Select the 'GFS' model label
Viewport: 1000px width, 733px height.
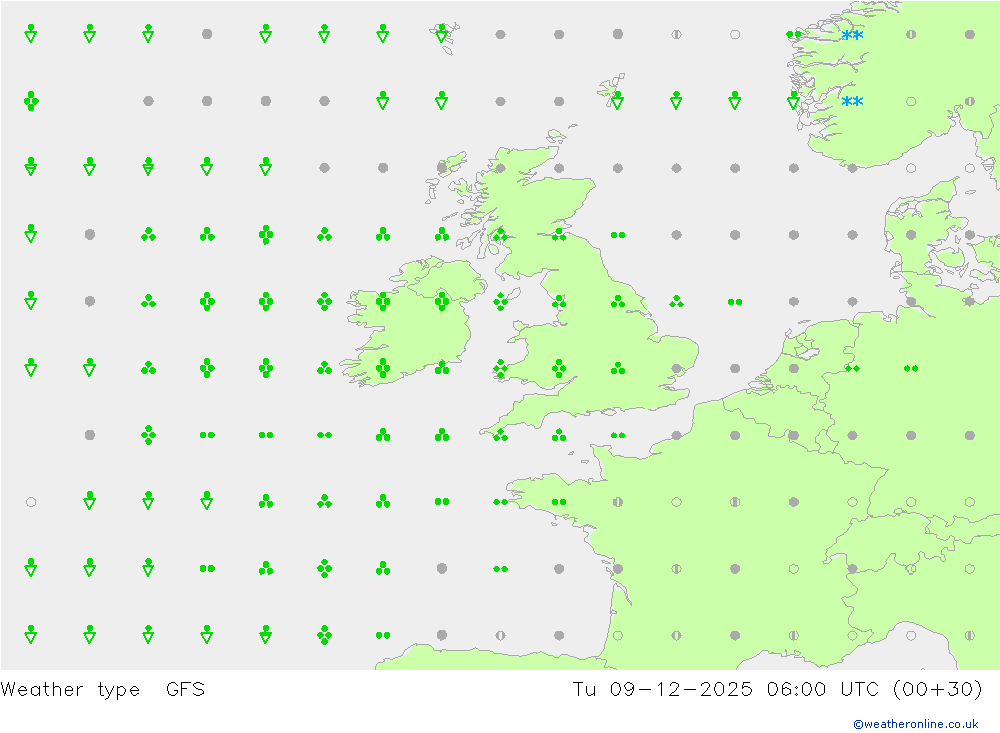click(x=185, y=690)
